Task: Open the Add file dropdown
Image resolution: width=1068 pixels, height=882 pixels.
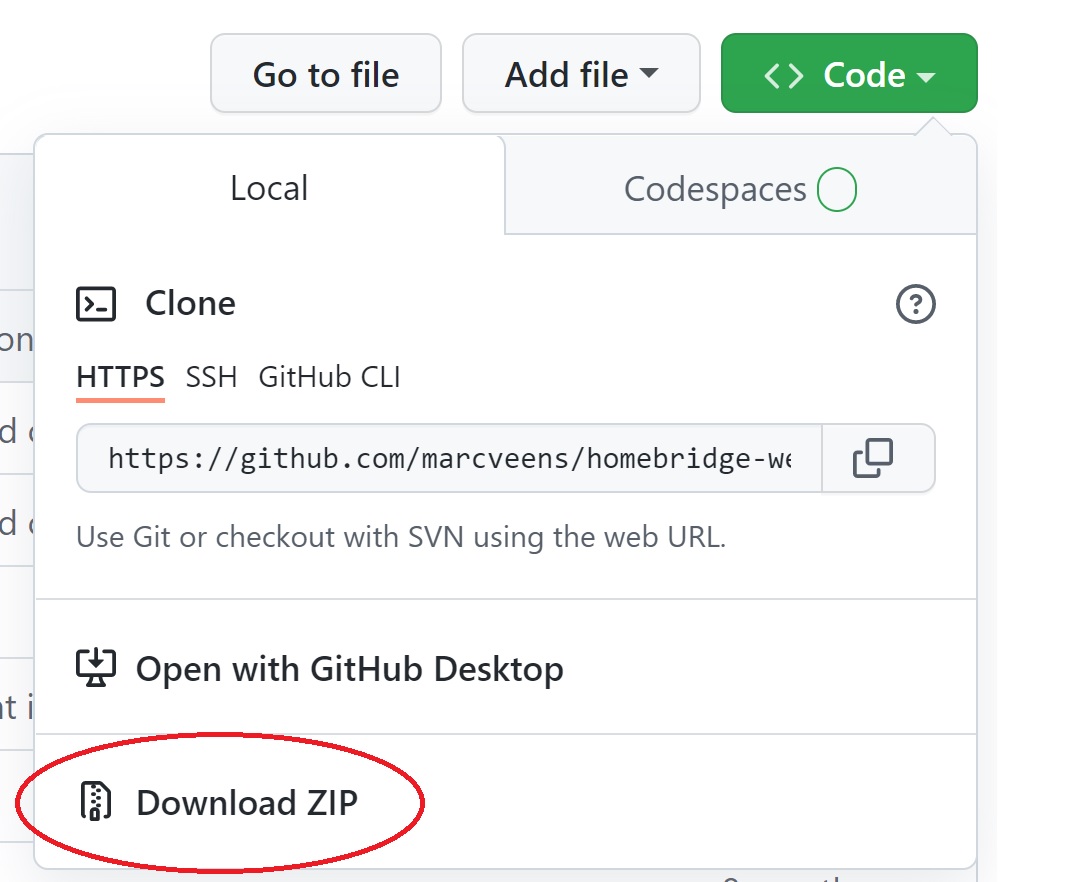Action: tap(581, 74)
